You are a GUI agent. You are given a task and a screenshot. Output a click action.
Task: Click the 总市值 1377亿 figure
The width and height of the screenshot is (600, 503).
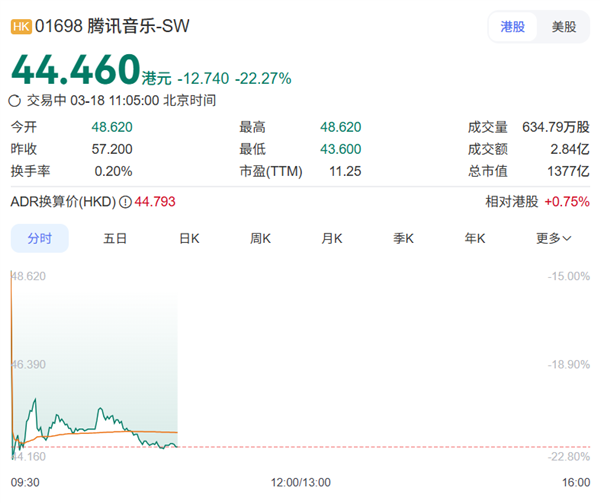[566, 170]
